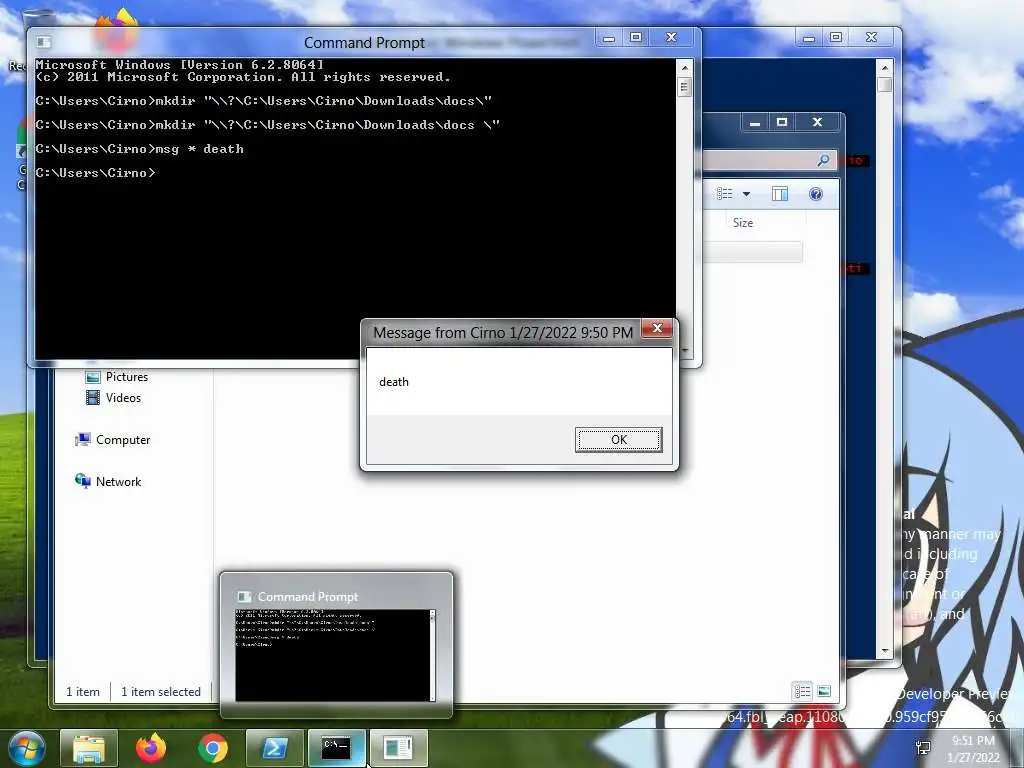Open Explorer help icon

[816, 194]
